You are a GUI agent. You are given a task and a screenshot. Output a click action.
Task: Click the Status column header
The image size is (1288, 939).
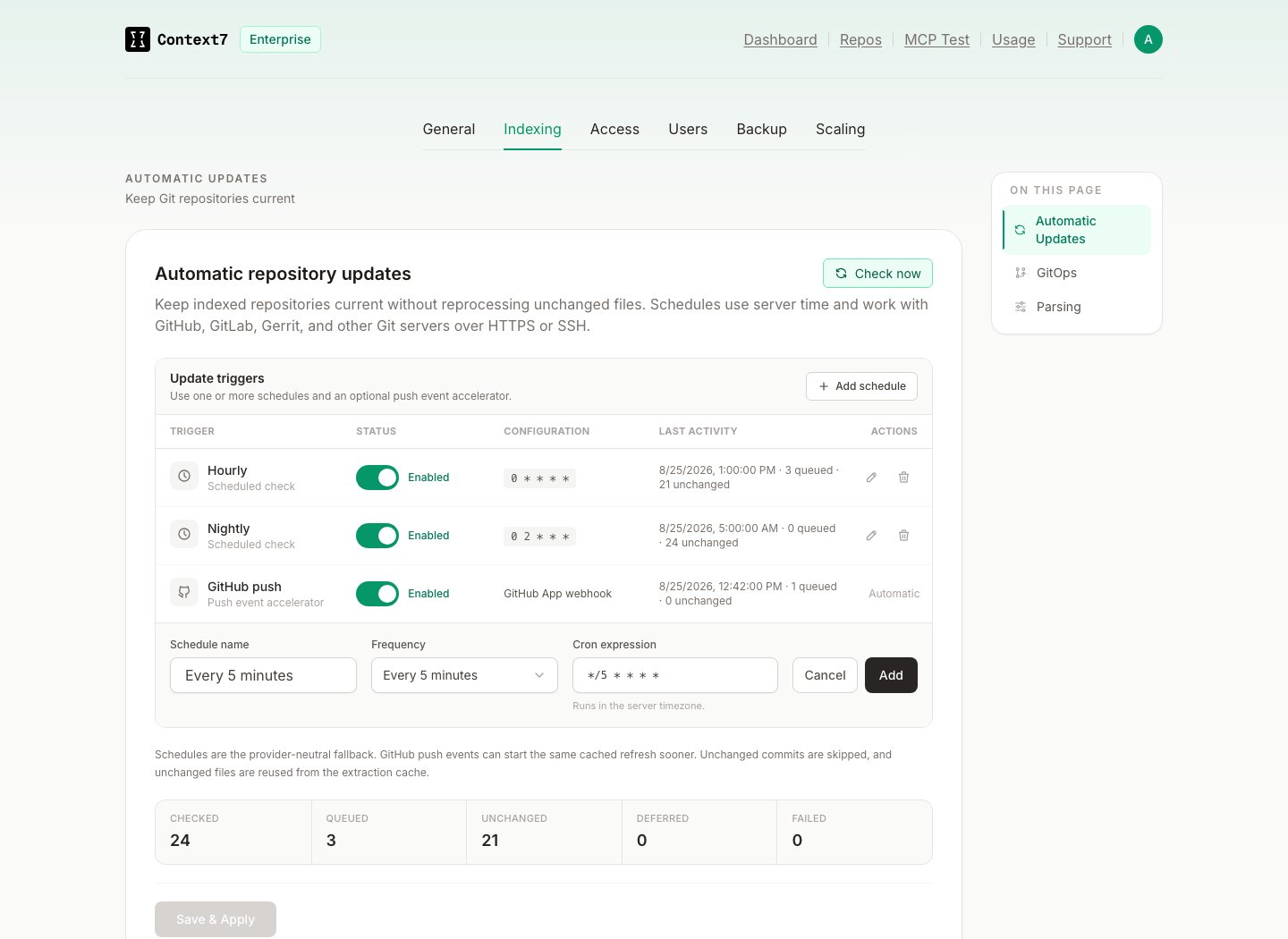pos(376,431)
